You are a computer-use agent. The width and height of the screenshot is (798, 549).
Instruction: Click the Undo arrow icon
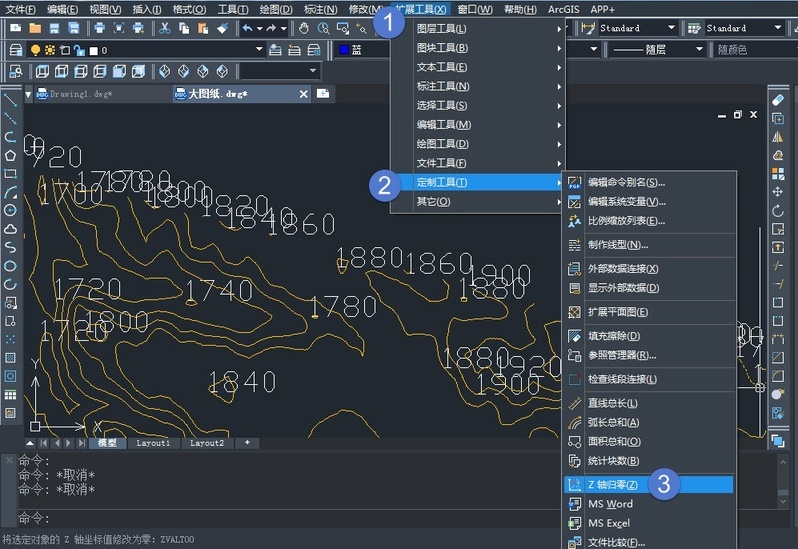pos(247,28)
